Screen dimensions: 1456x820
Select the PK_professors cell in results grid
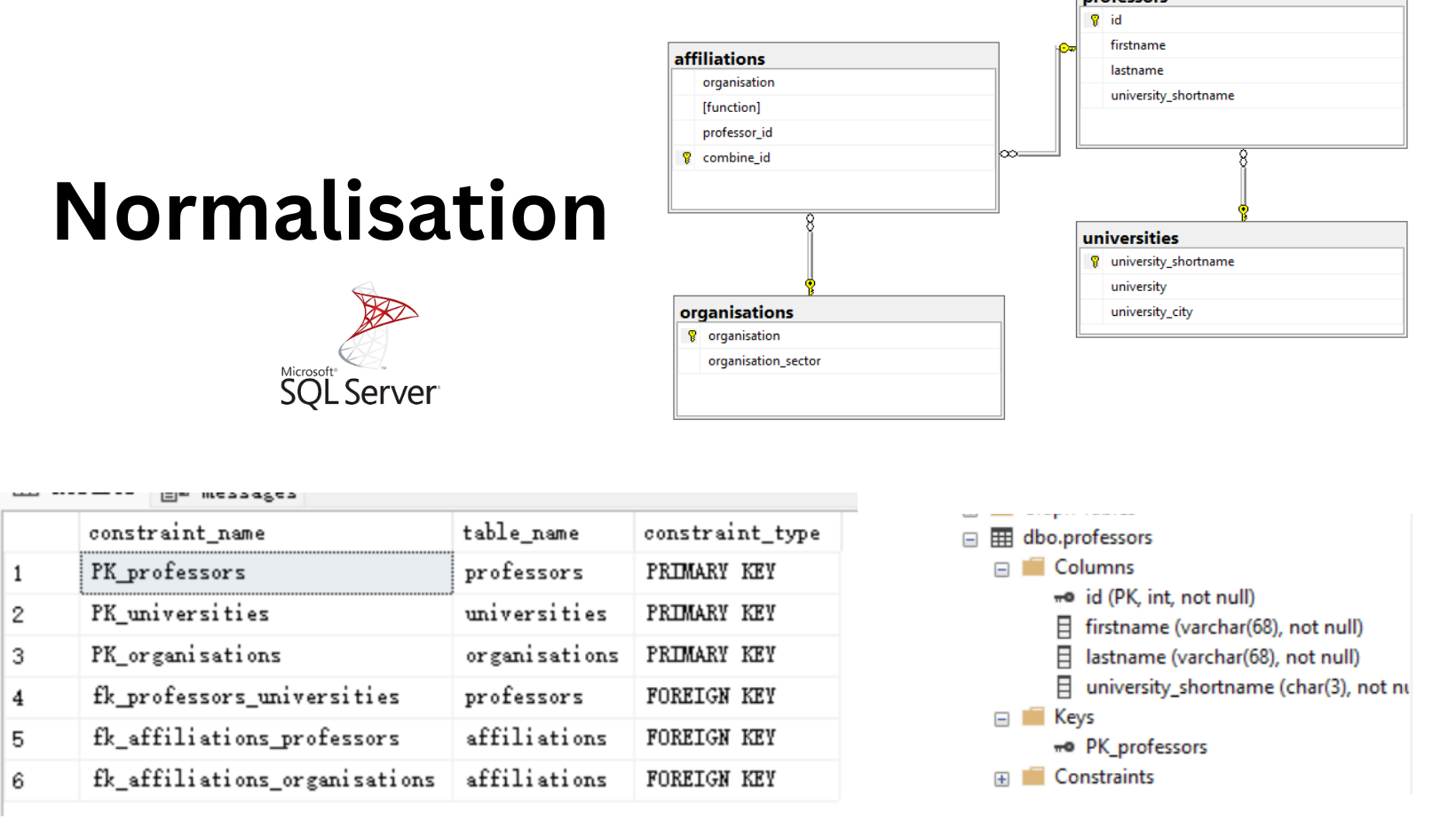point(266,573)
